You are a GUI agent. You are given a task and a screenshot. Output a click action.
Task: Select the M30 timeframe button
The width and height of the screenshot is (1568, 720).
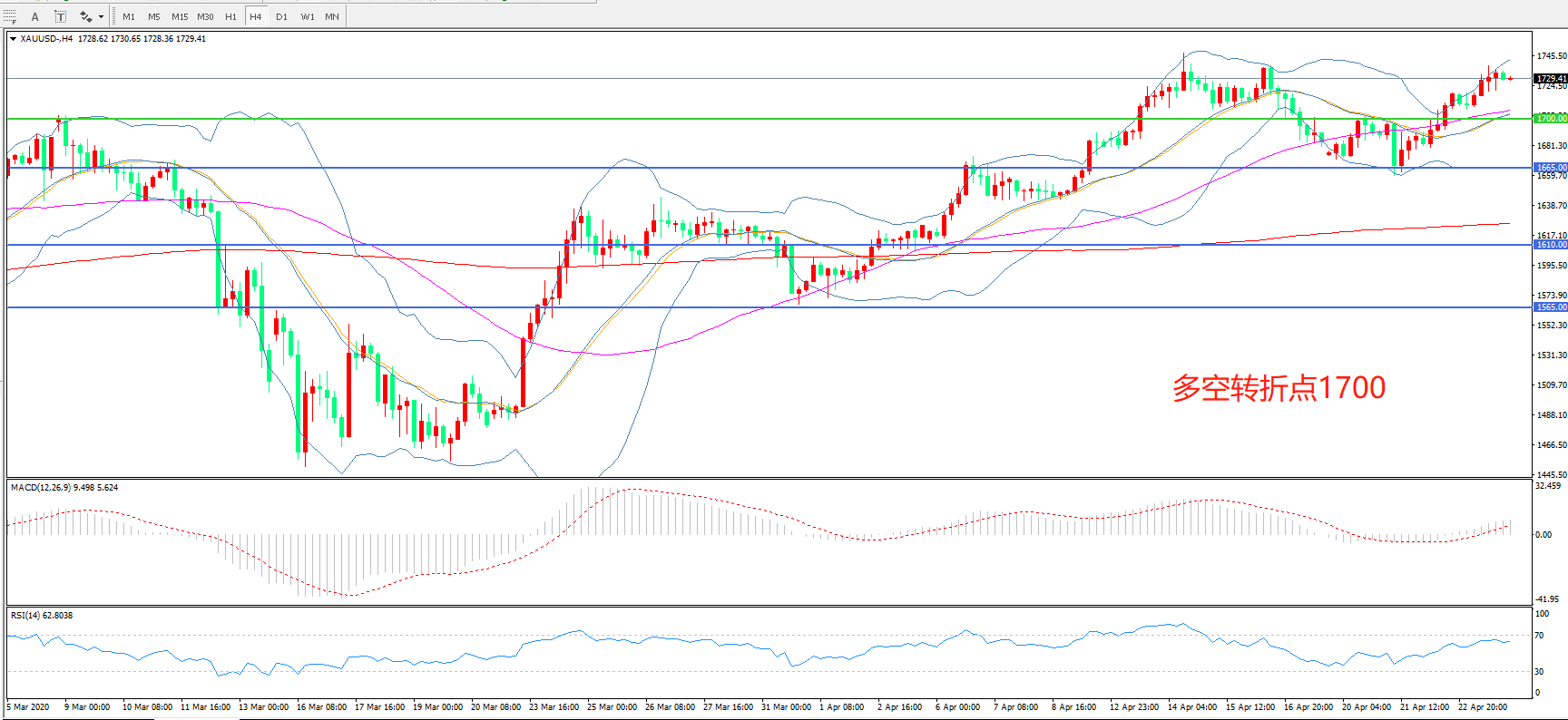[x=206, y=16]
